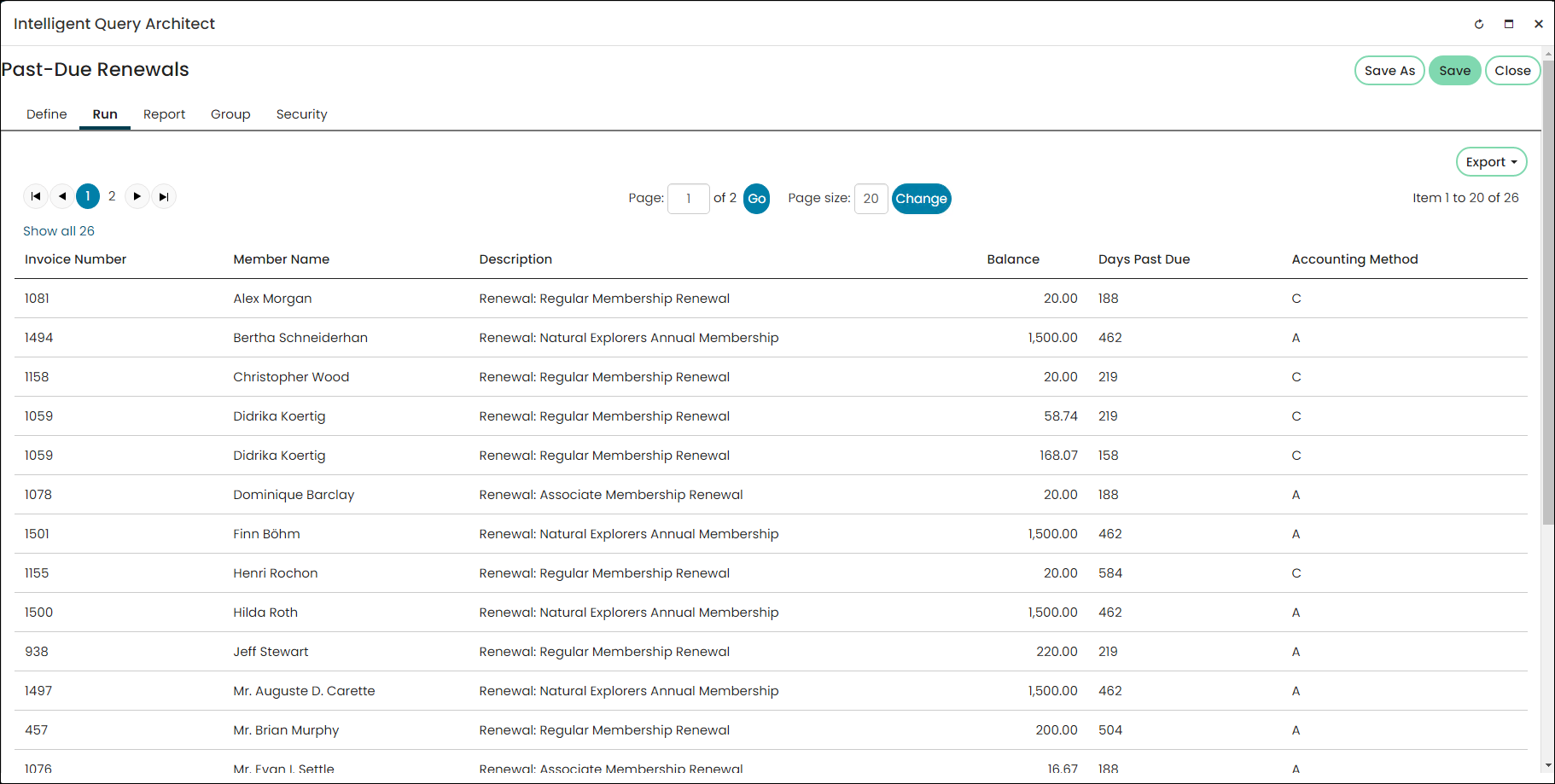Image resolution: width=1555 pixels, height=784 pixels.
Task: Click the scrollbar down arrow
Action: point(1548,766)
